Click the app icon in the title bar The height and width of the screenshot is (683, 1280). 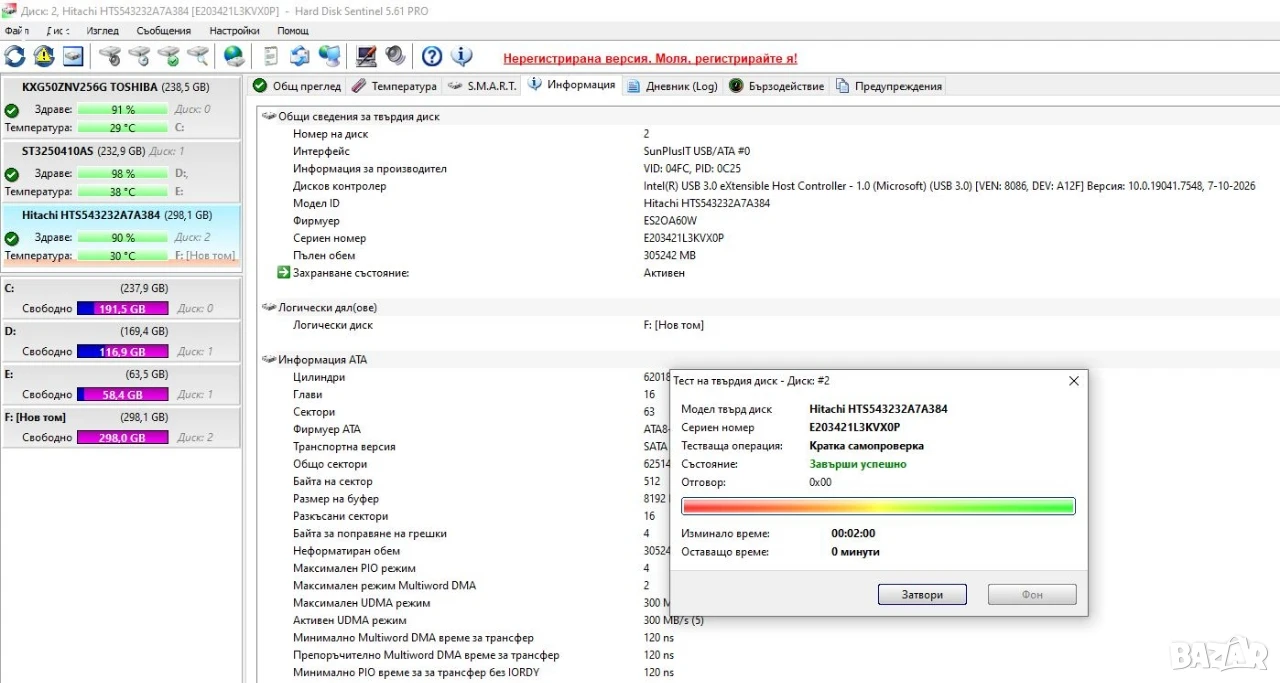click(x=9, y=11)
